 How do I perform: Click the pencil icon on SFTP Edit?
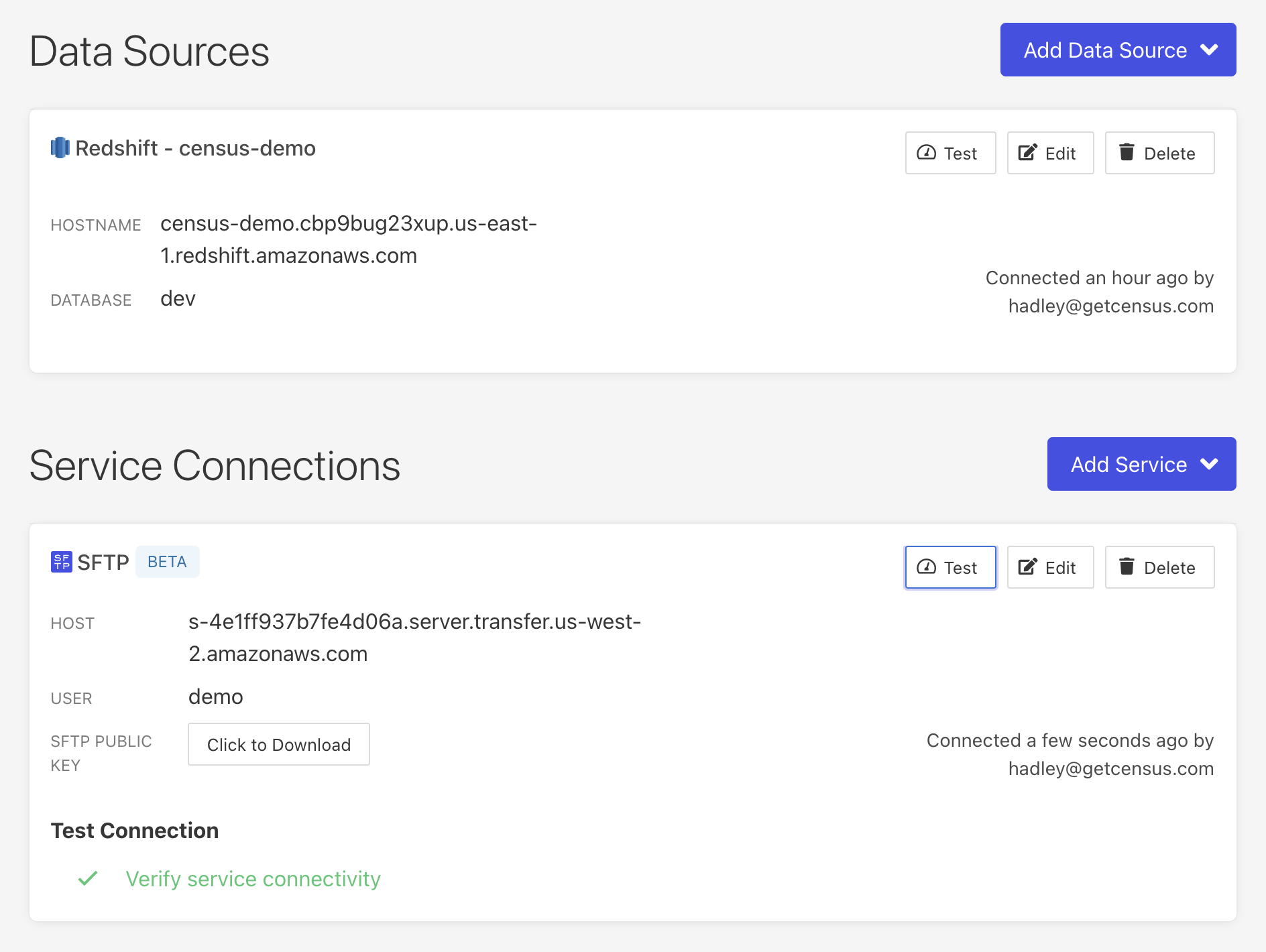click(x=1027, y=567)
